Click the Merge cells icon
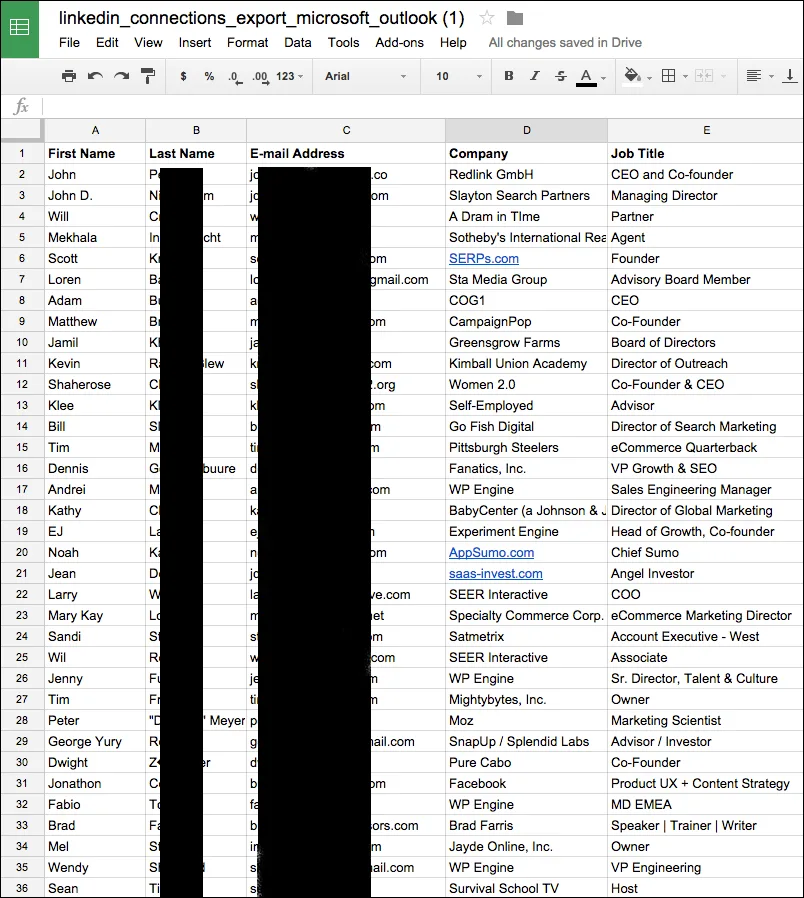The width and height of the screenshot is (804, 898). click(704, 76)
